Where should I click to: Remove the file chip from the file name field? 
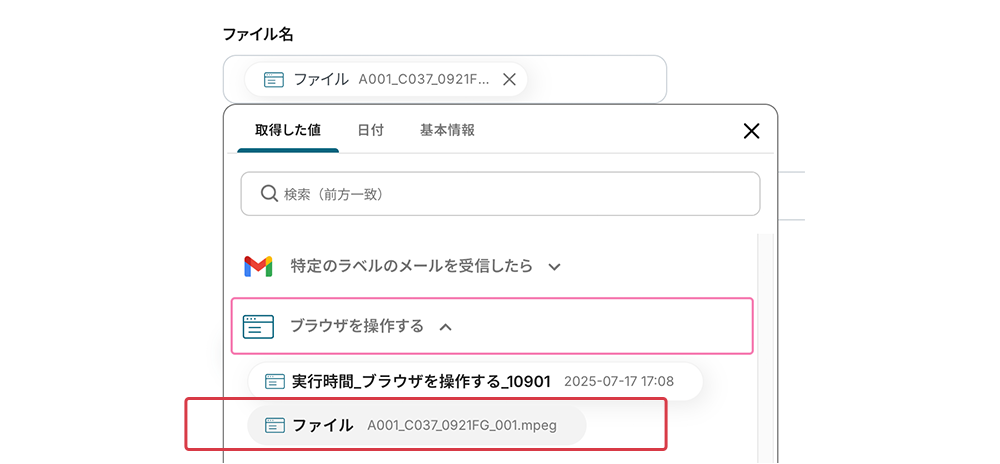pyautogui.click(x=509, y=80)
